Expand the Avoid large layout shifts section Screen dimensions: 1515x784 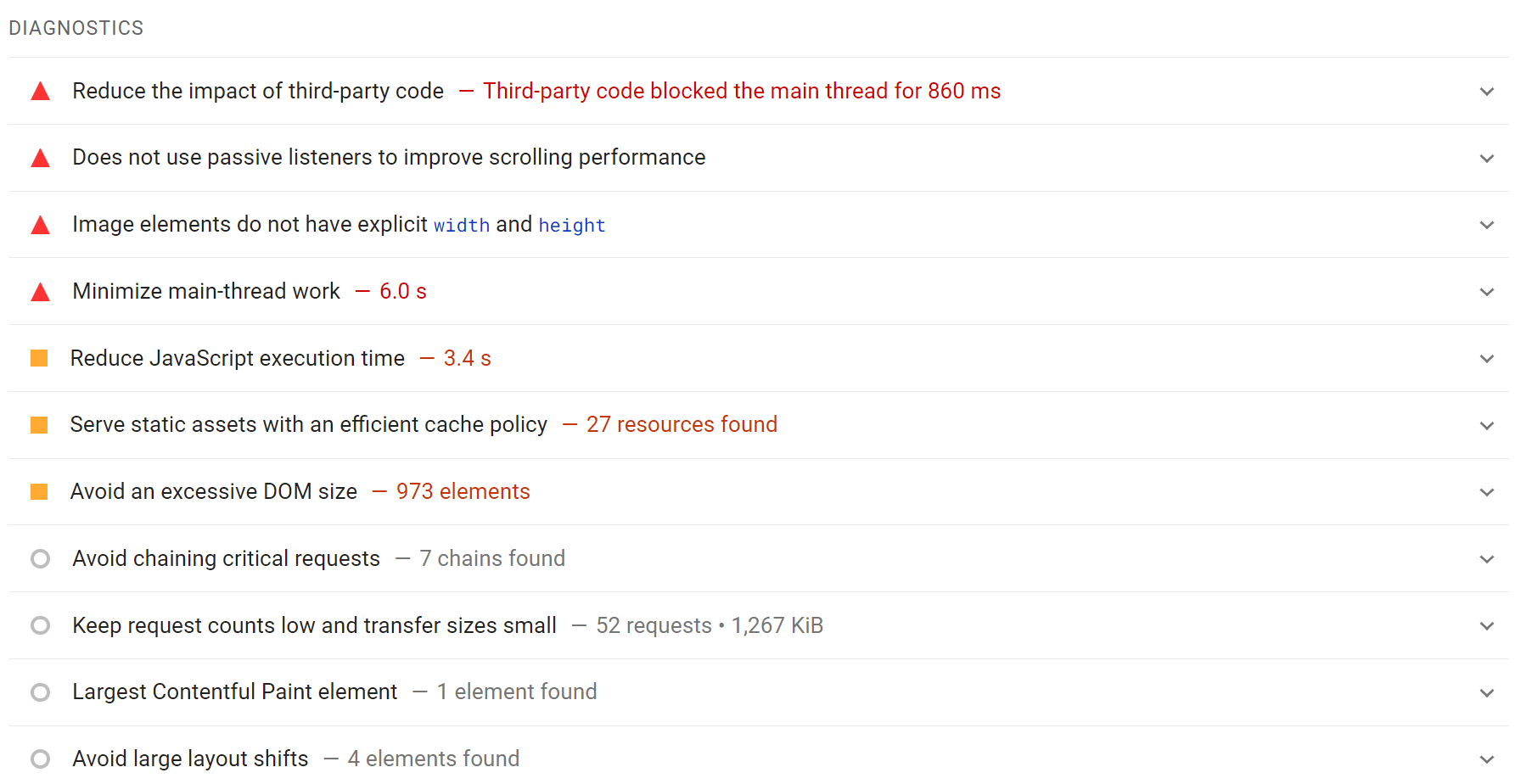click(1486, 759)
